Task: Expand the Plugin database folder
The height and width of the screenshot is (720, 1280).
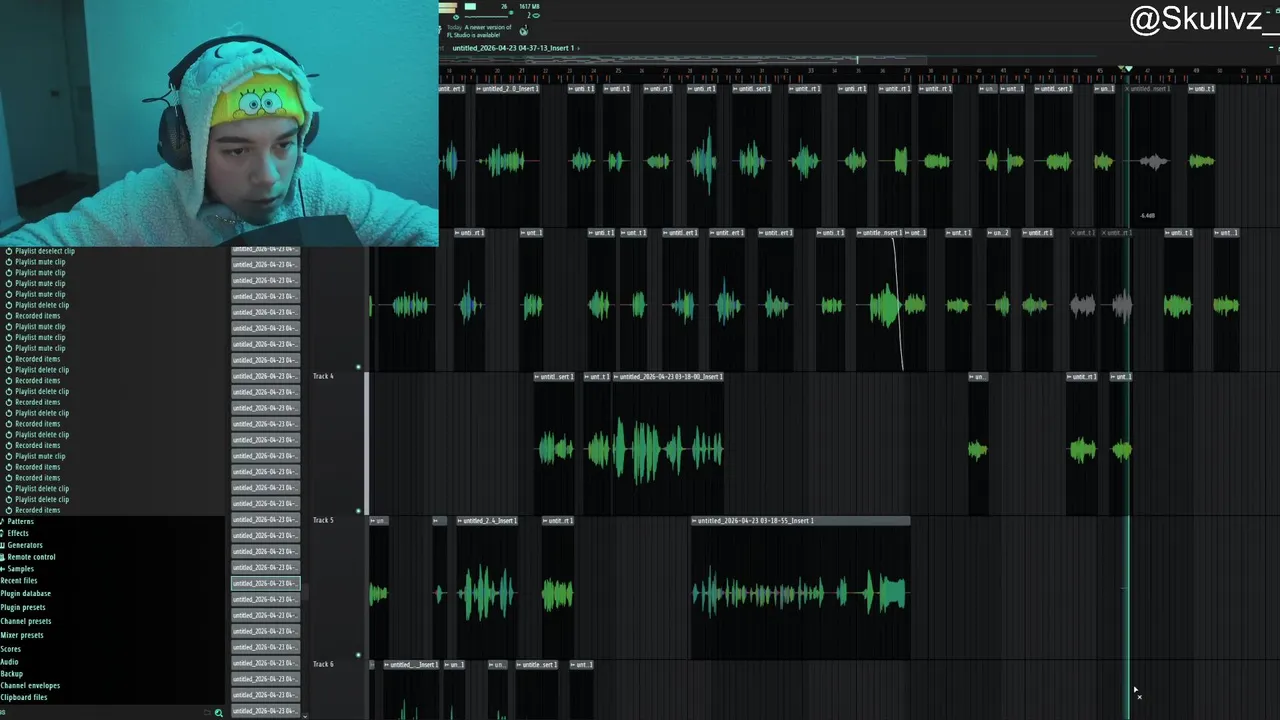Action: 26,593
